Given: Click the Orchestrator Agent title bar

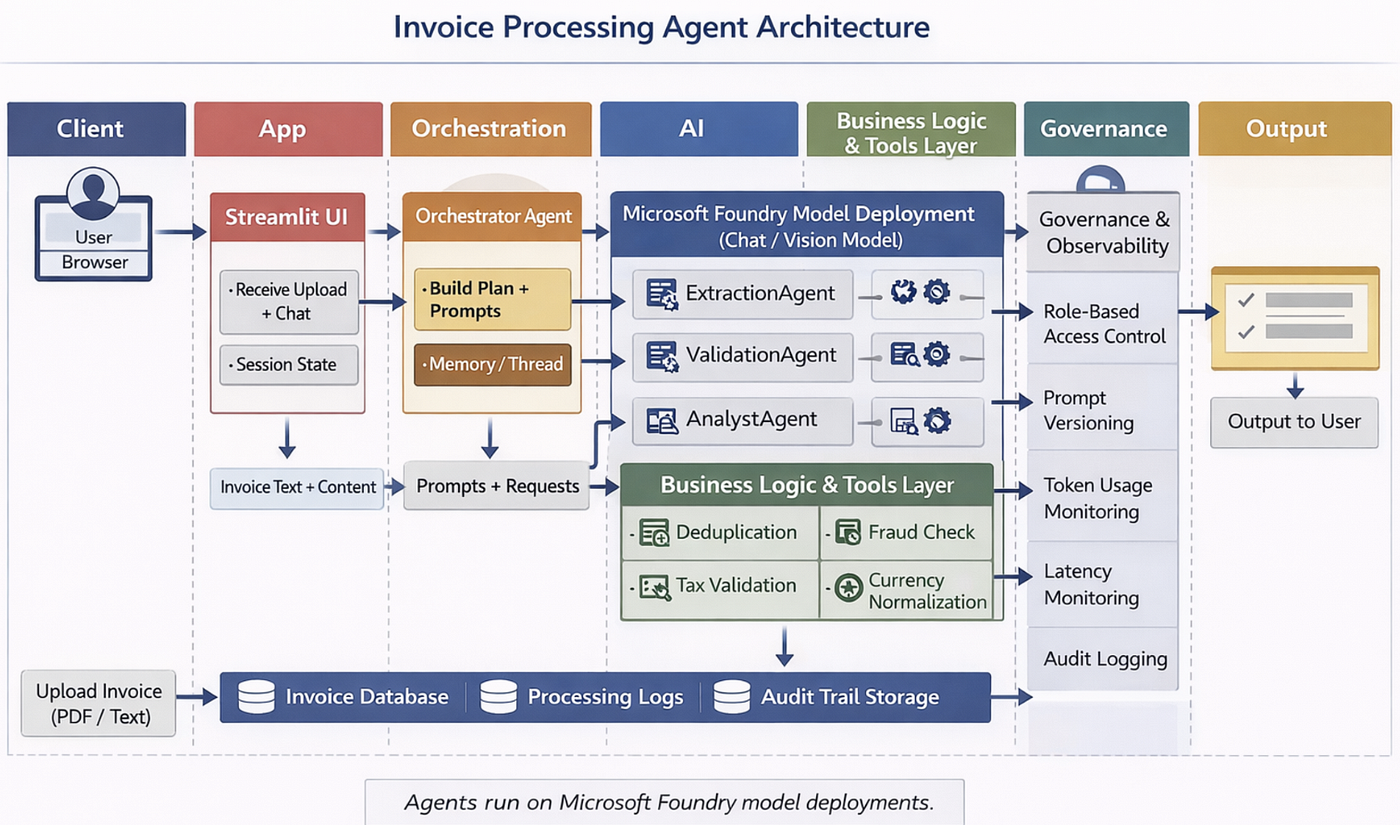Looking at the screenshot, I should pos(492,216).
